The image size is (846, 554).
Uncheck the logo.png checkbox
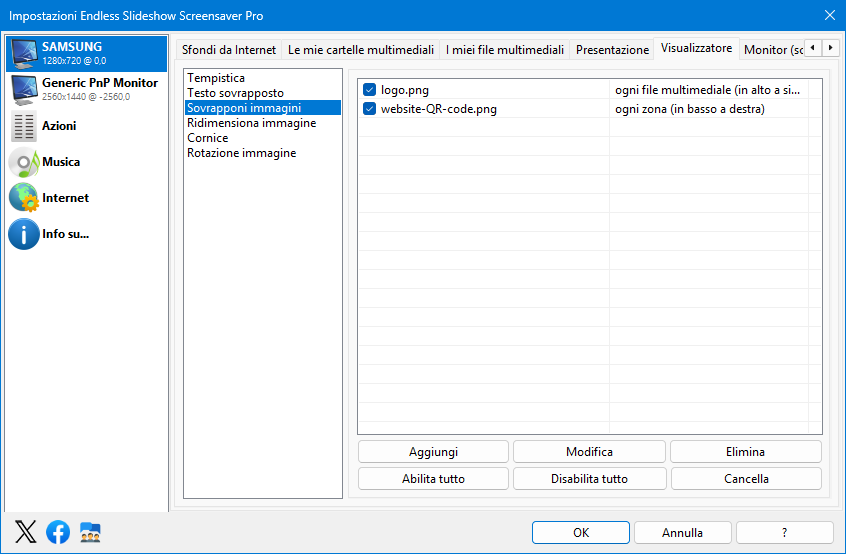370,90
